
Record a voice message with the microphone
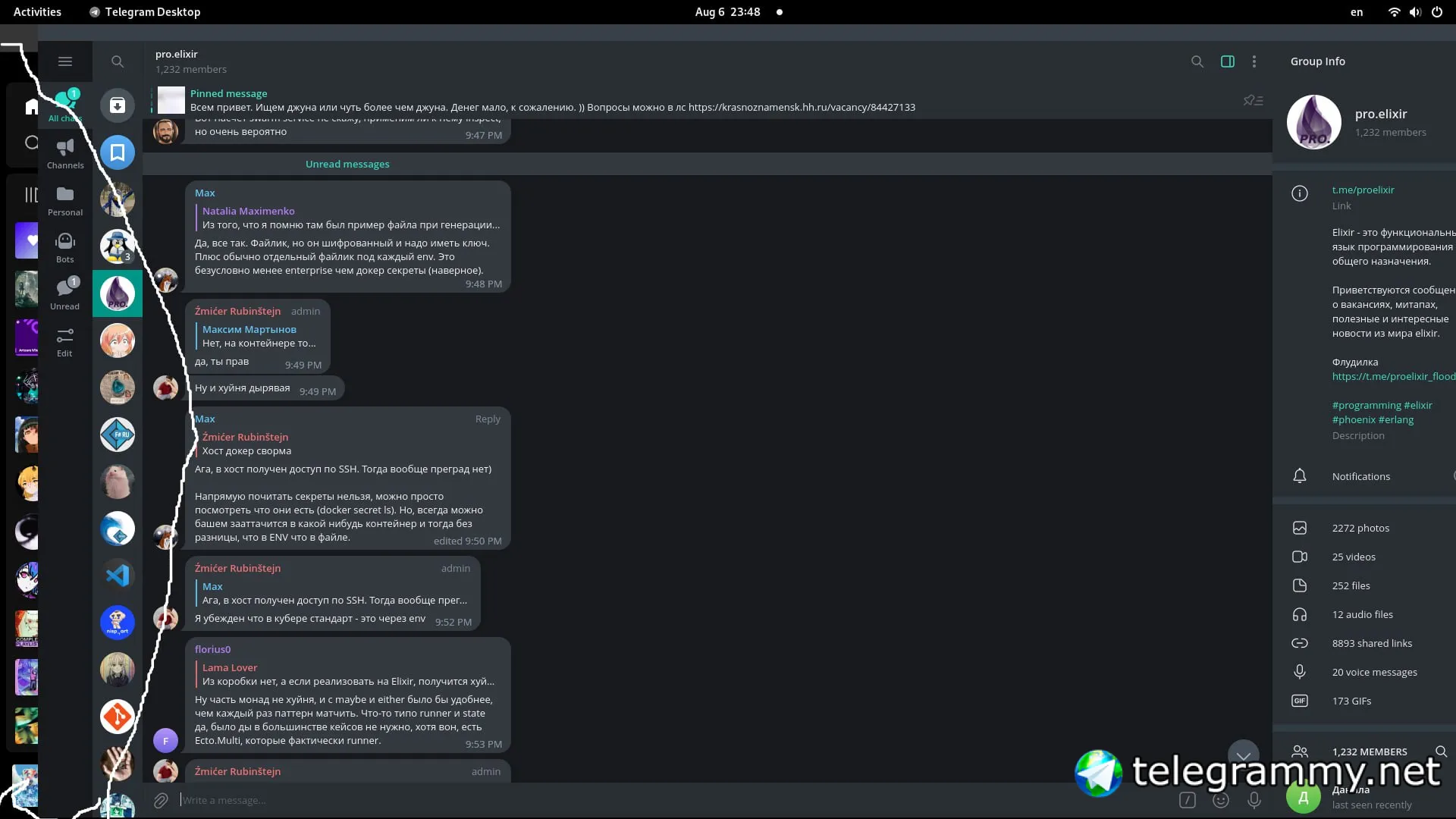(1254, 800)
